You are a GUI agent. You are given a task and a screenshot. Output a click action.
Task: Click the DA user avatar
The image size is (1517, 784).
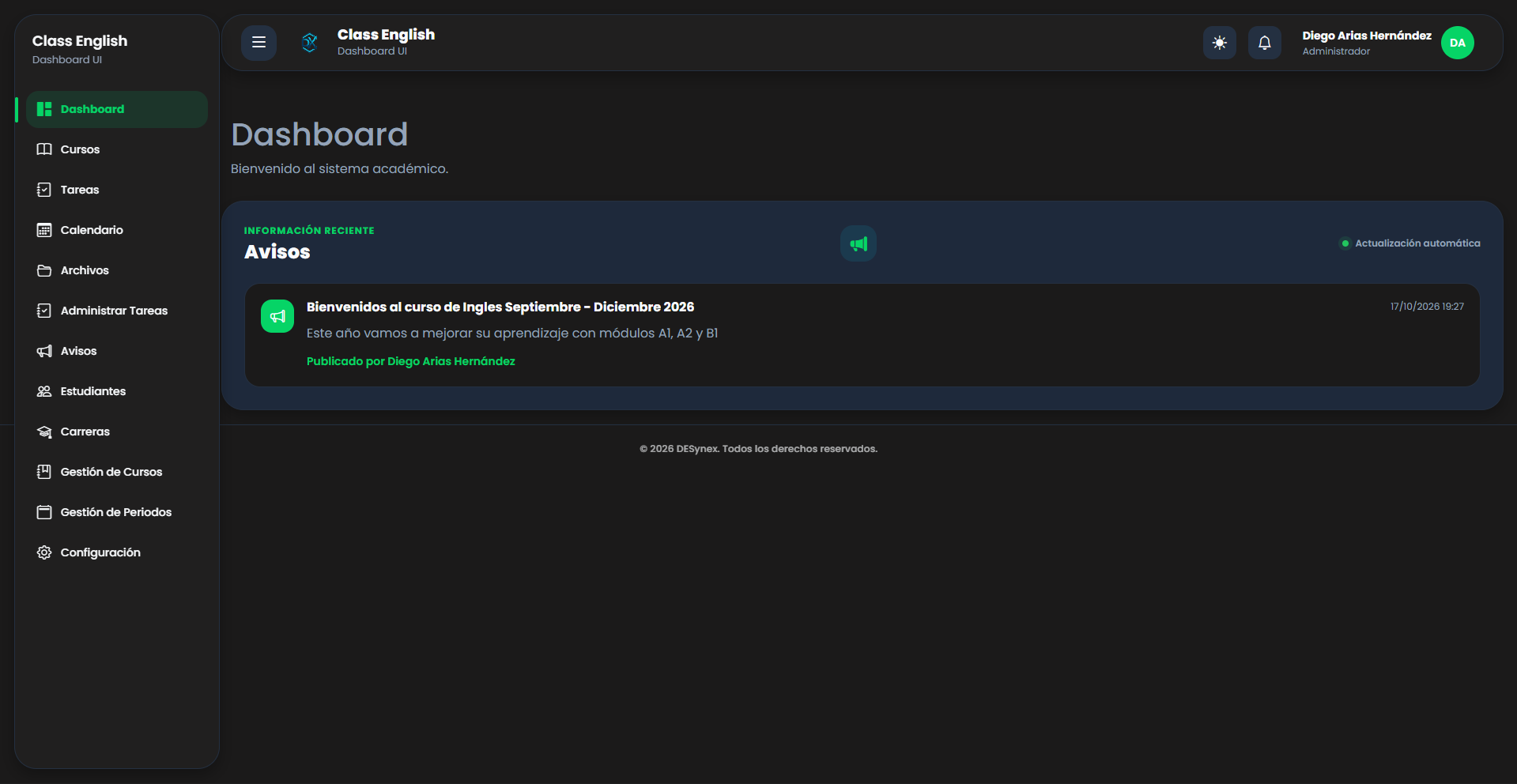[x=1458, y=43]
